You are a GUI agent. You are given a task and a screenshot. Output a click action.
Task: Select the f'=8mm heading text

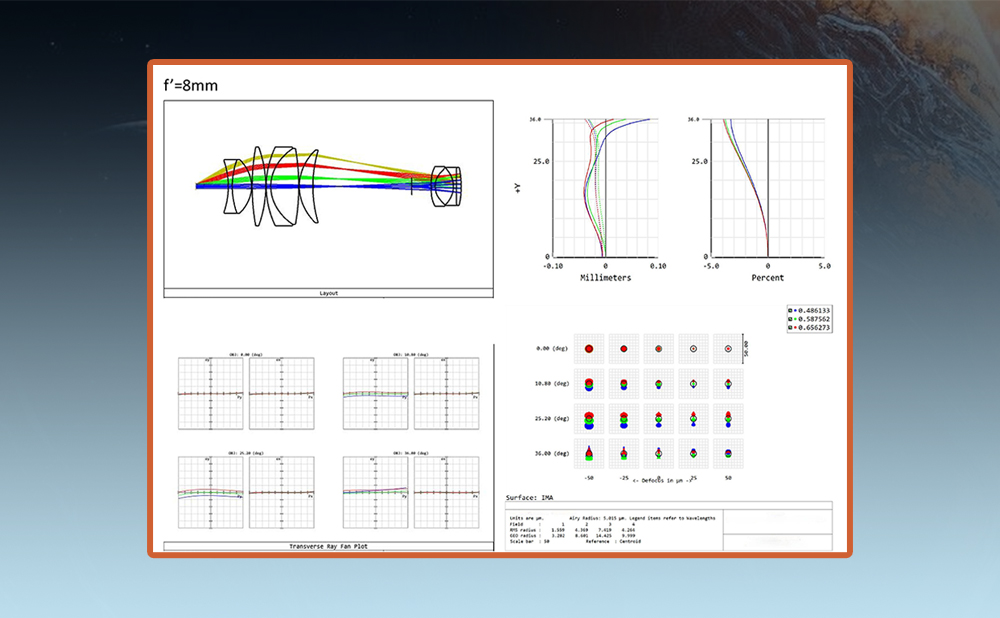190,86
